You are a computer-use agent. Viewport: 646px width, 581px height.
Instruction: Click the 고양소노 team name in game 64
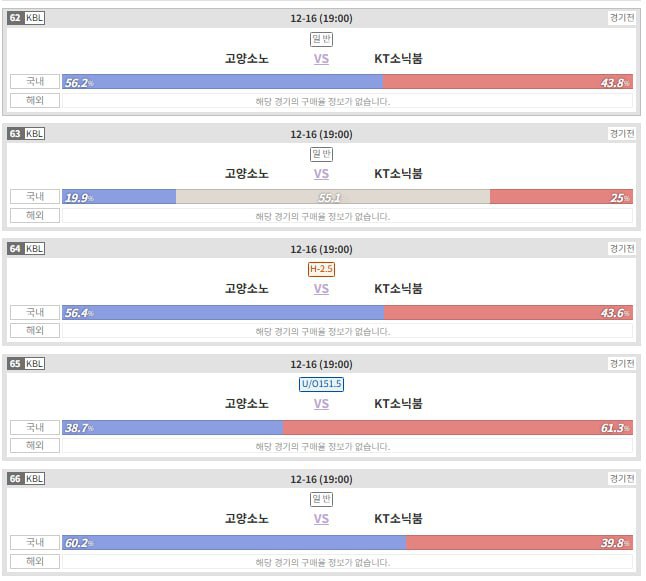(x=247, y=289)
